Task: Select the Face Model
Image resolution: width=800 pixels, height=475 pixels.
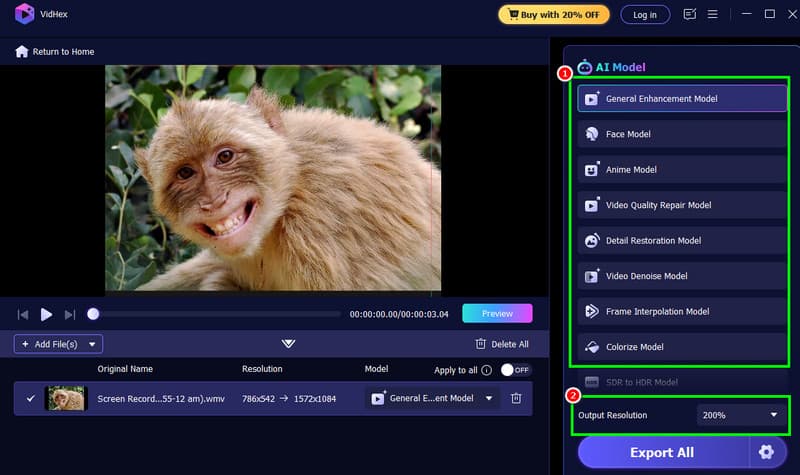Action: [682, 134]
